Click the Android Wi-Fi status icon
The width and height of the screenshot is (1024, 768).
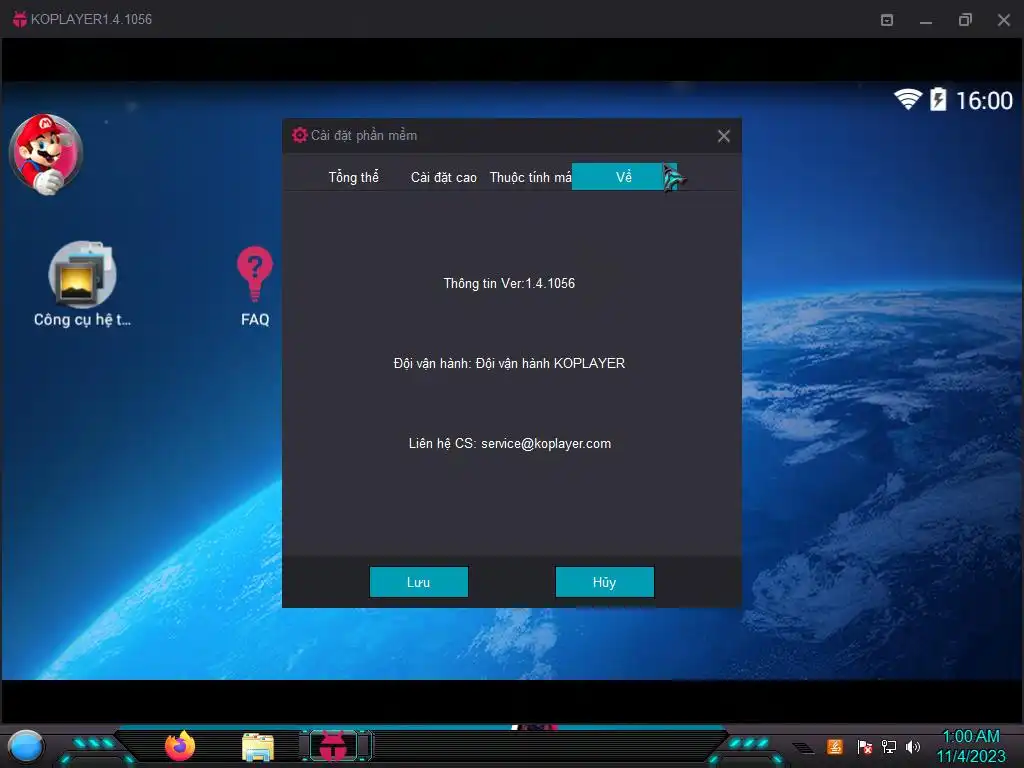click(908, 99)
